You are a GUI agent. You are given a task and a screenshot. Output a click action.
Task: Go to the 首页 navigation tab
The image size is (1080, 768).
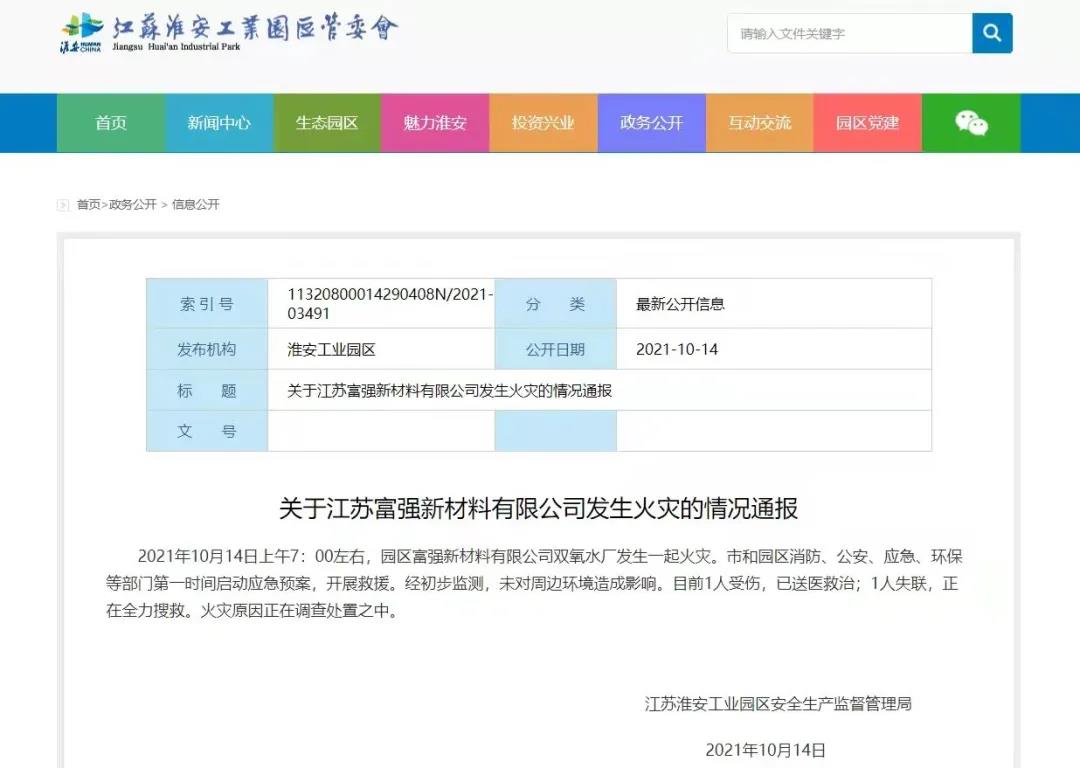coord(111,123)
